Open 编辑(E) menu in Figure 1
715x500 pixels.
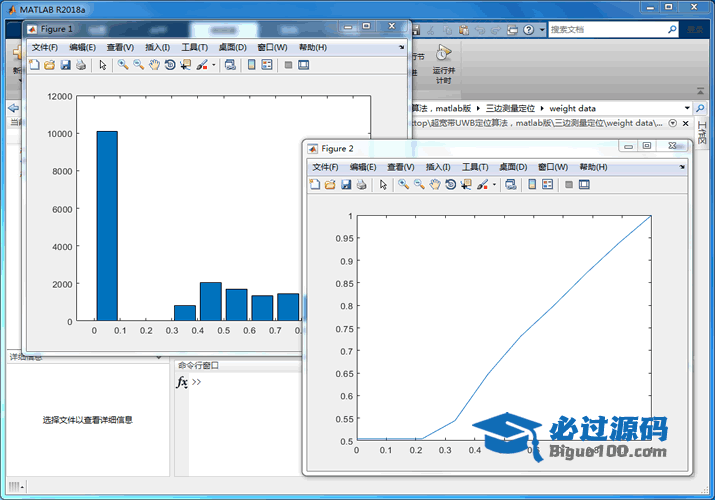point(83,47)
